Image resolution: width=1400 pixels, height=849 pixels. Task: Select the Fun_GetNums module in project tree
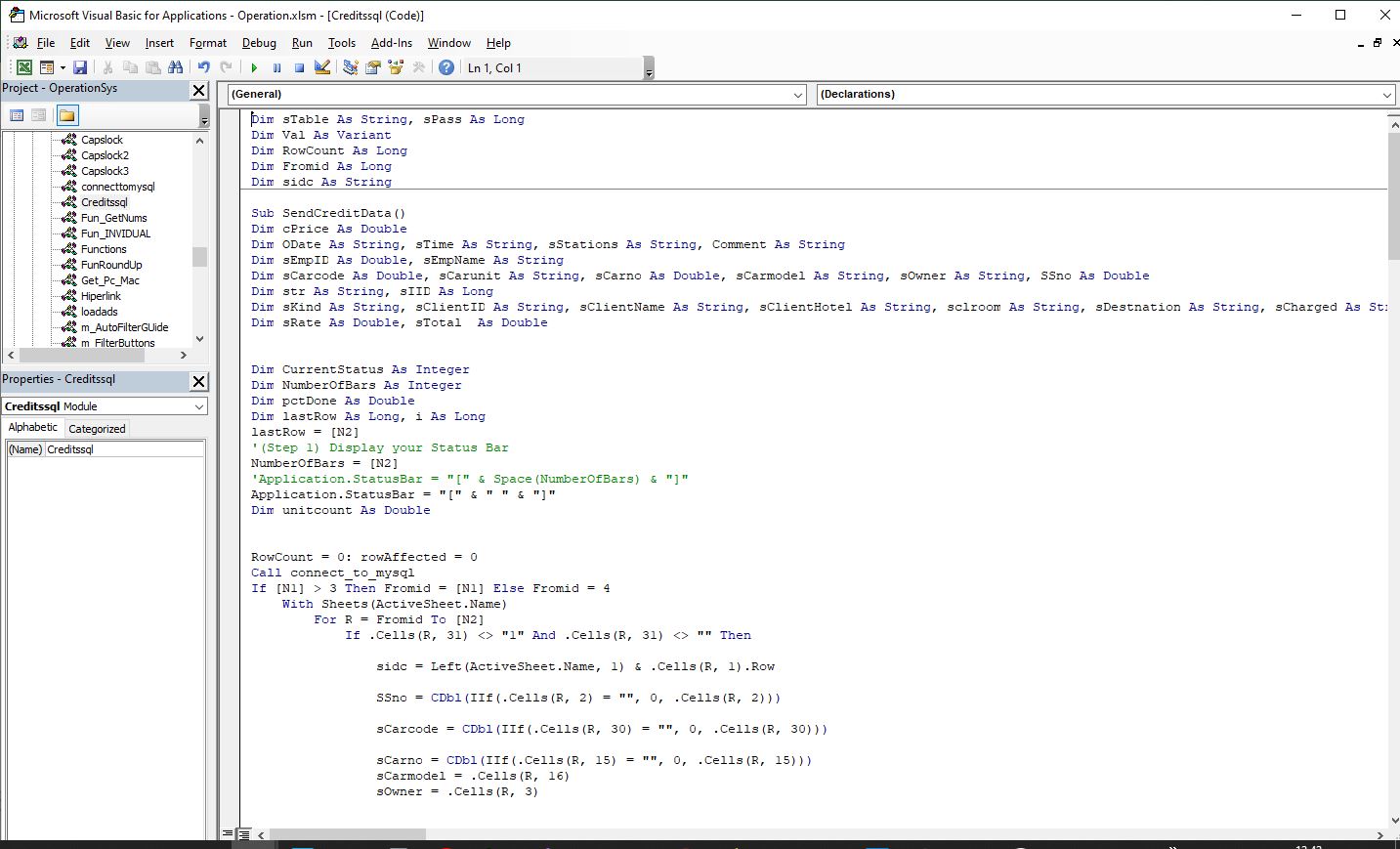[113, 218]
